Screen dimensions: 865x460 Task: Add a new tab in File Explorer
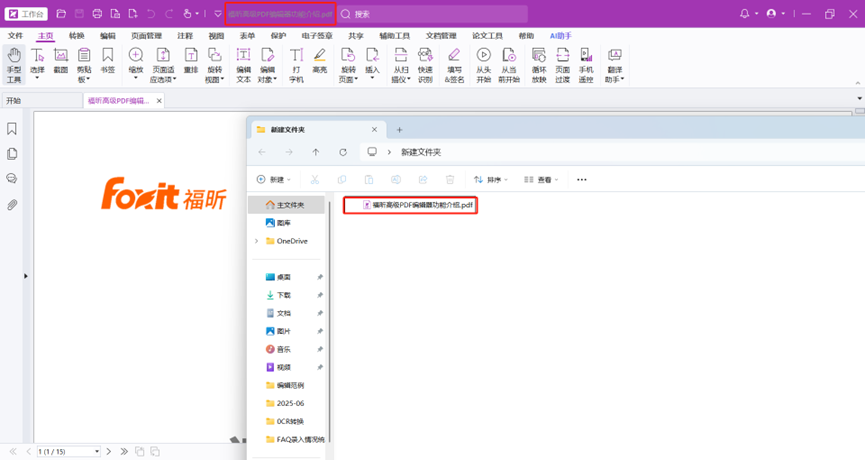point(399,130)
